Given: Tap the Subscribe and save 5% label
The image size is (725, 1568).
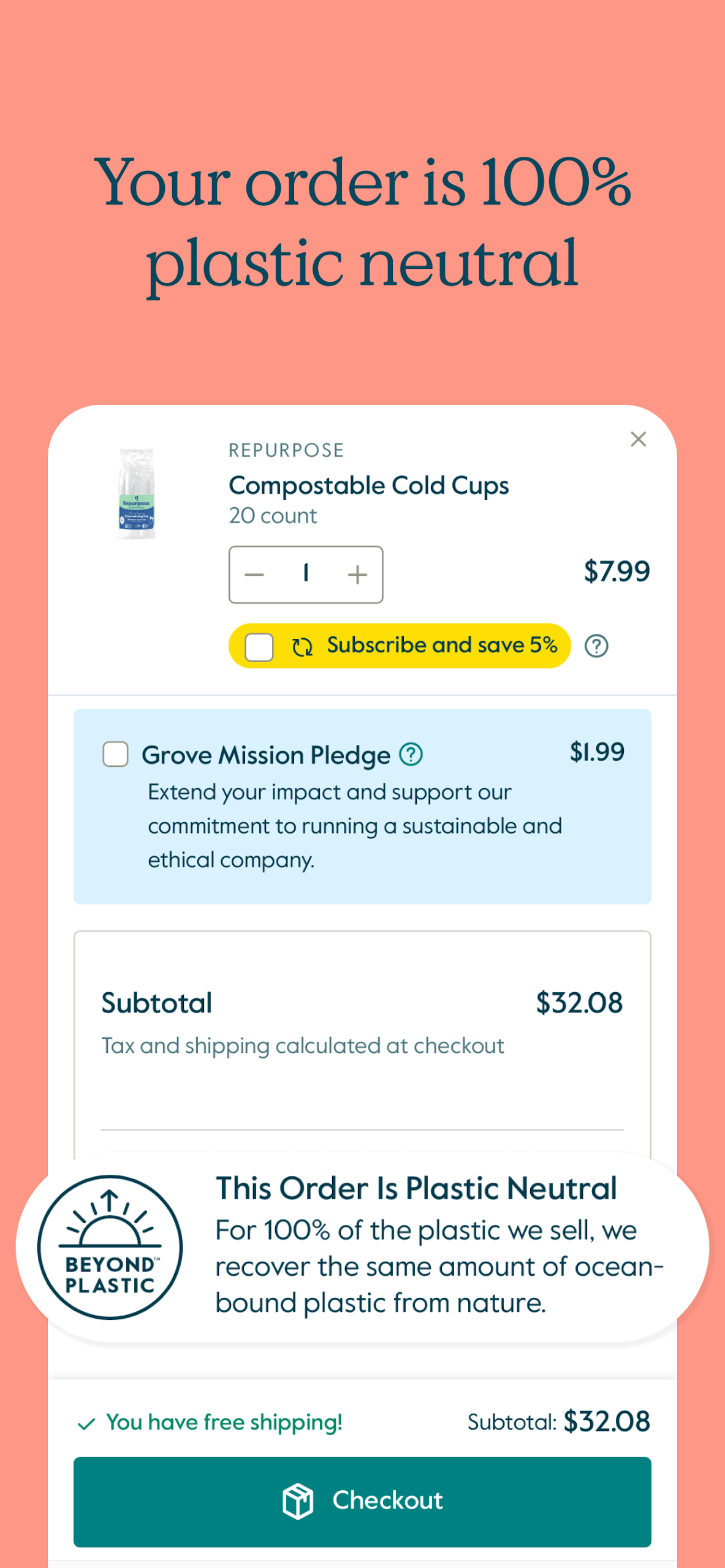Looking at the screenshot, I should tap(442, 645).
